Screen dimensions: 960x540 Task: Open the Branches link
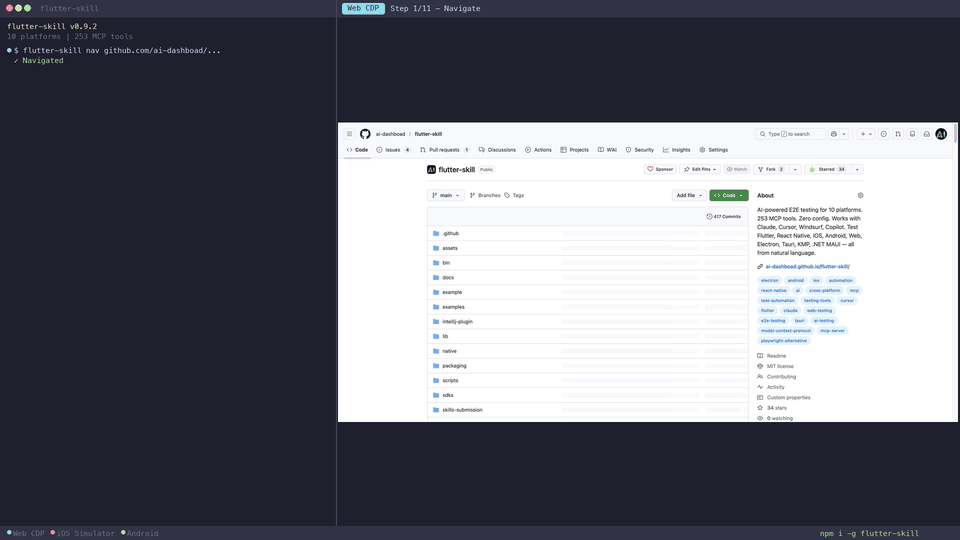point(485,195)
